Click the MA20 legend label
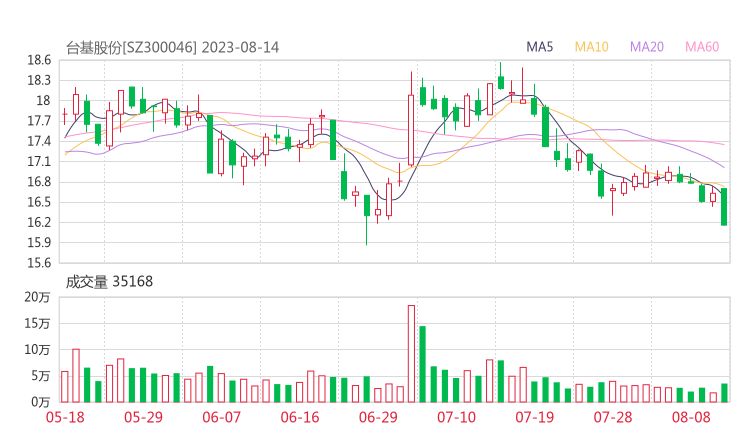Viewport: 740px width, 440px height. (x=647, y=47)
